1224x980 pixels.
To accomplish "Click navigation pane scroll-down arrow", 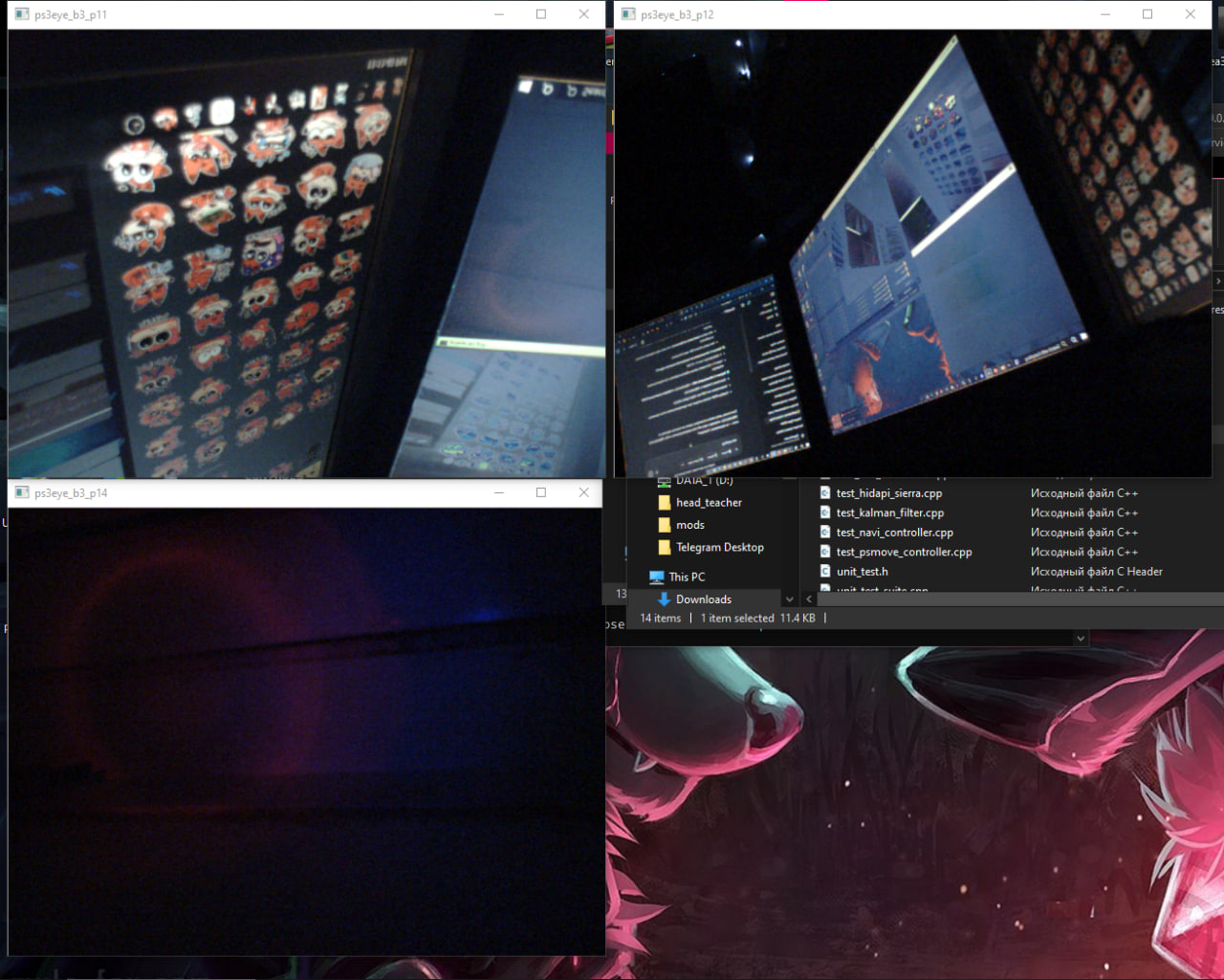I will click(789, 599).
